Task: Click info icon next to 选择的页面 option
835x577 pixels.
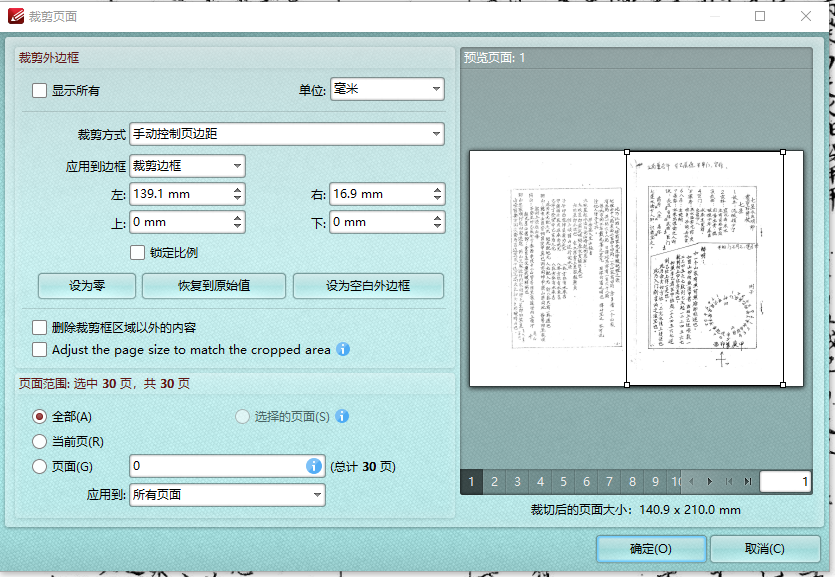Action: [341, 417]
